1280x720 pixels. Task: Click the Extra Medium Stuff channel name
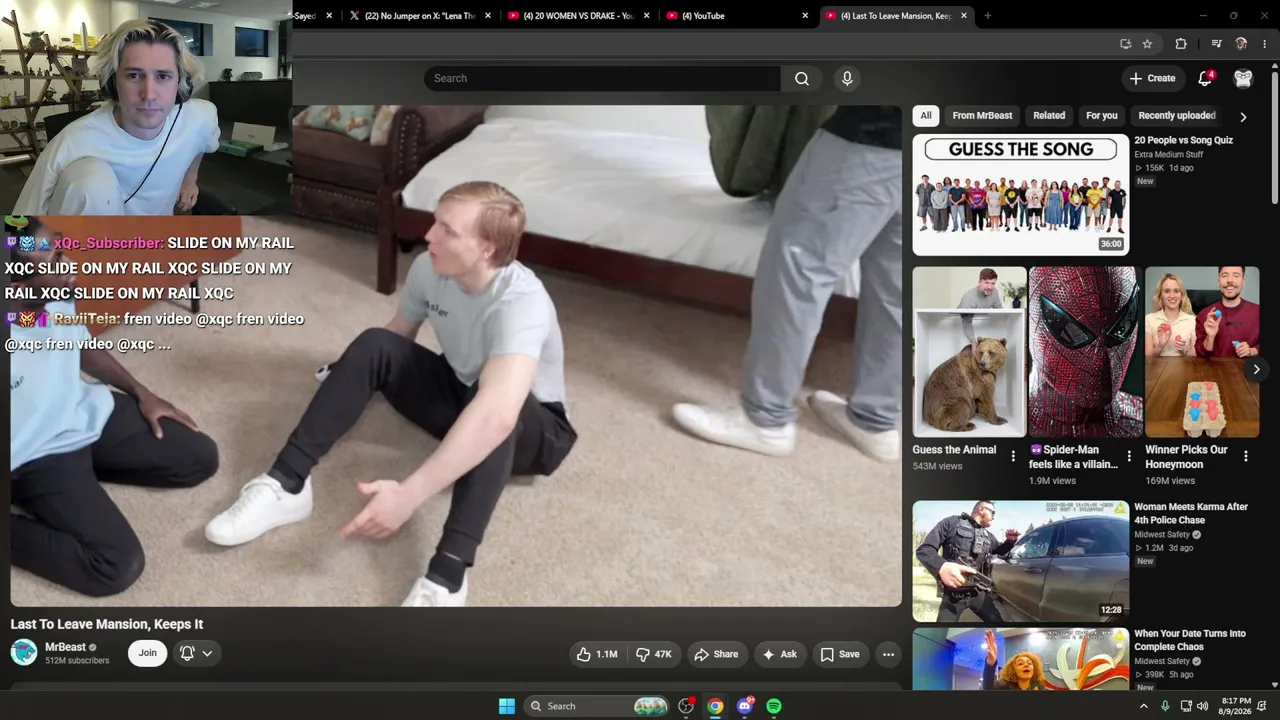[x=1169, y=155]
